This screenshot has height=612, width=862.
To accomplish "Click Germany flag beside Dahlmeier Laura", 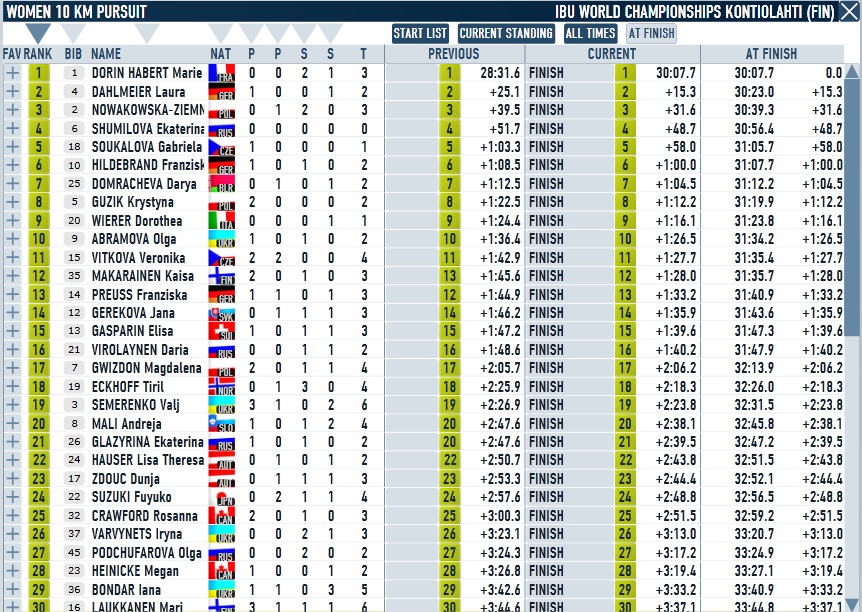I will tap(222, 91).
